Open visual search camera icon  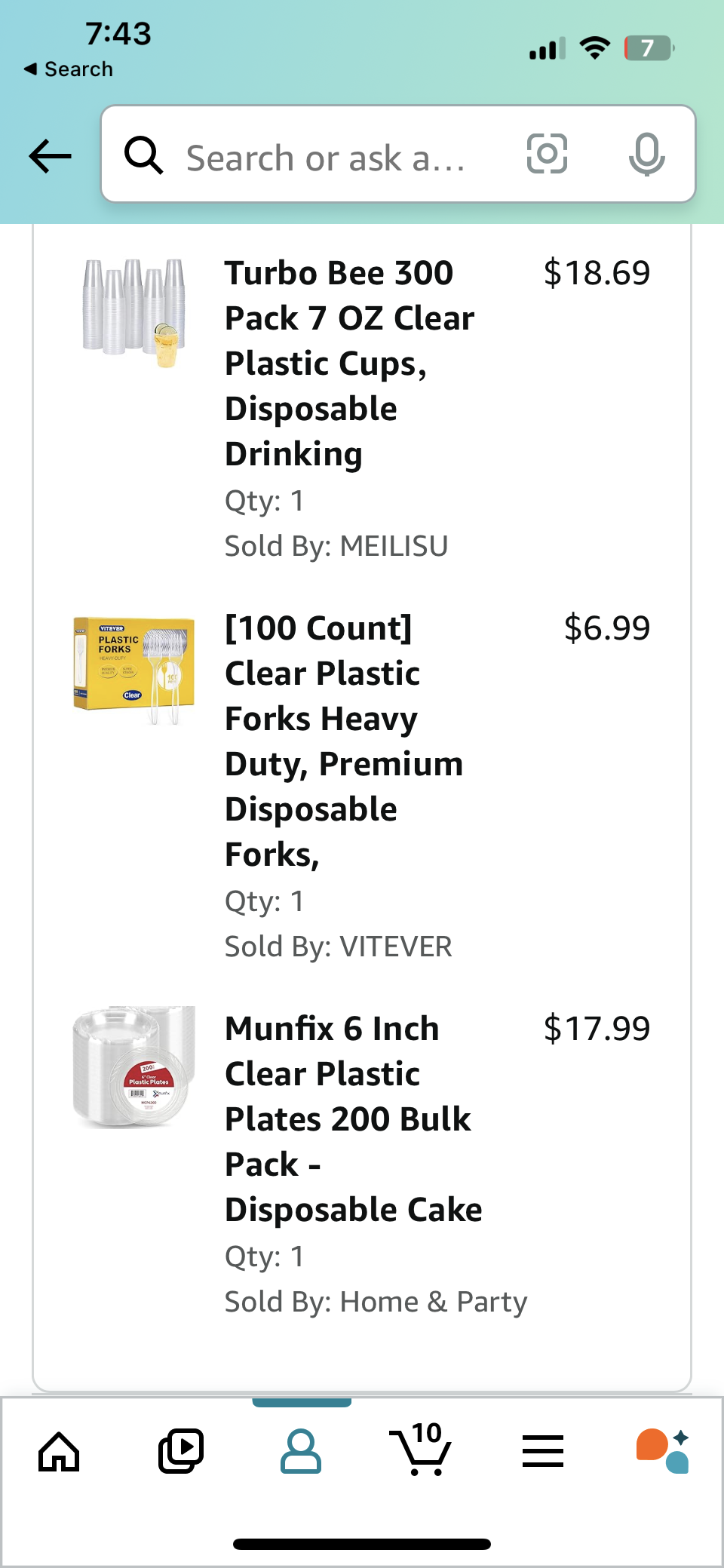tap(546, 155)
